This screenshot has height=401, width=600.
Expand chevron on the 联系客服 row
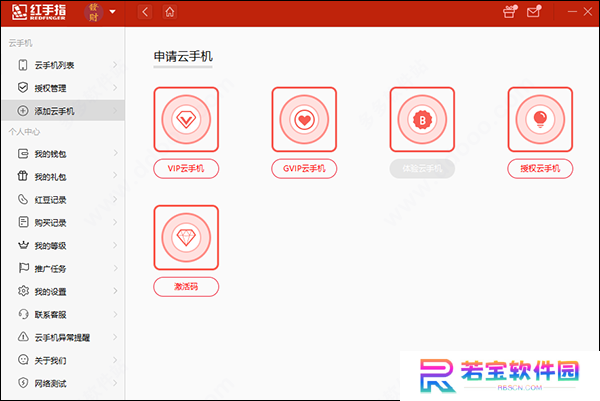click(x=115, y=314)
